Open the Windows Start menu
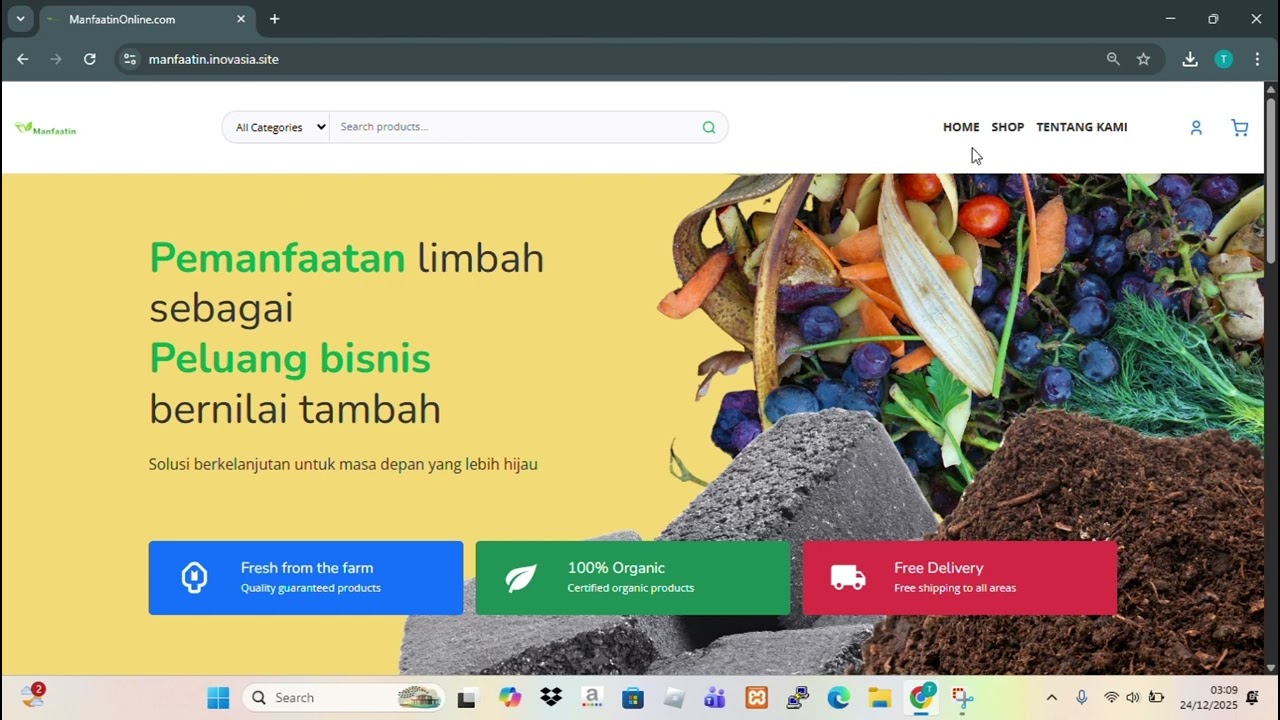Screen dimensions: 1280x720 [x=218, y=698]
